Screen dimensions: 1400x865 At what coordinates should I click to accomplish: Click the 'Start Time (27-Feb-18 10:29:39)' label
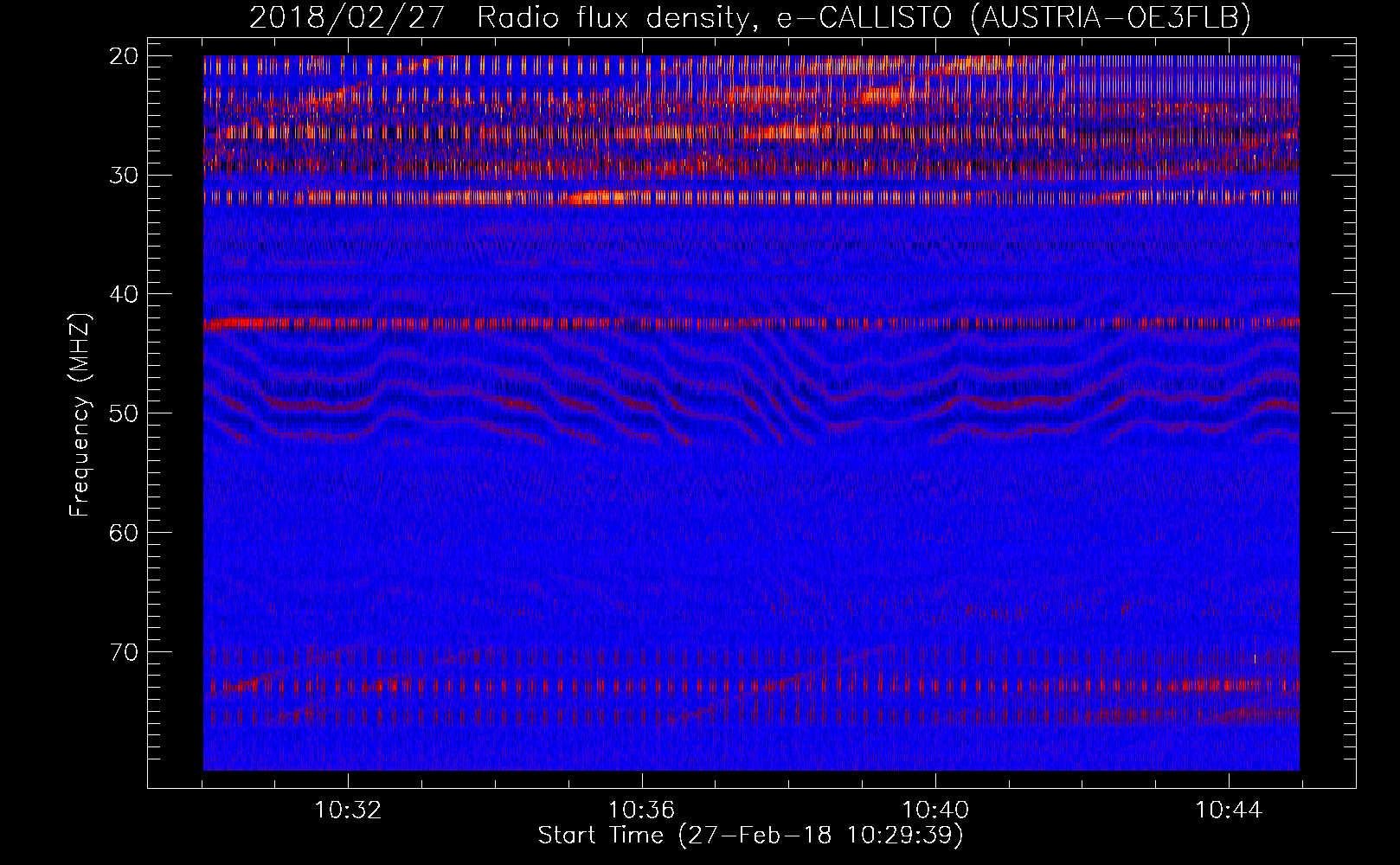coord(750,836)
